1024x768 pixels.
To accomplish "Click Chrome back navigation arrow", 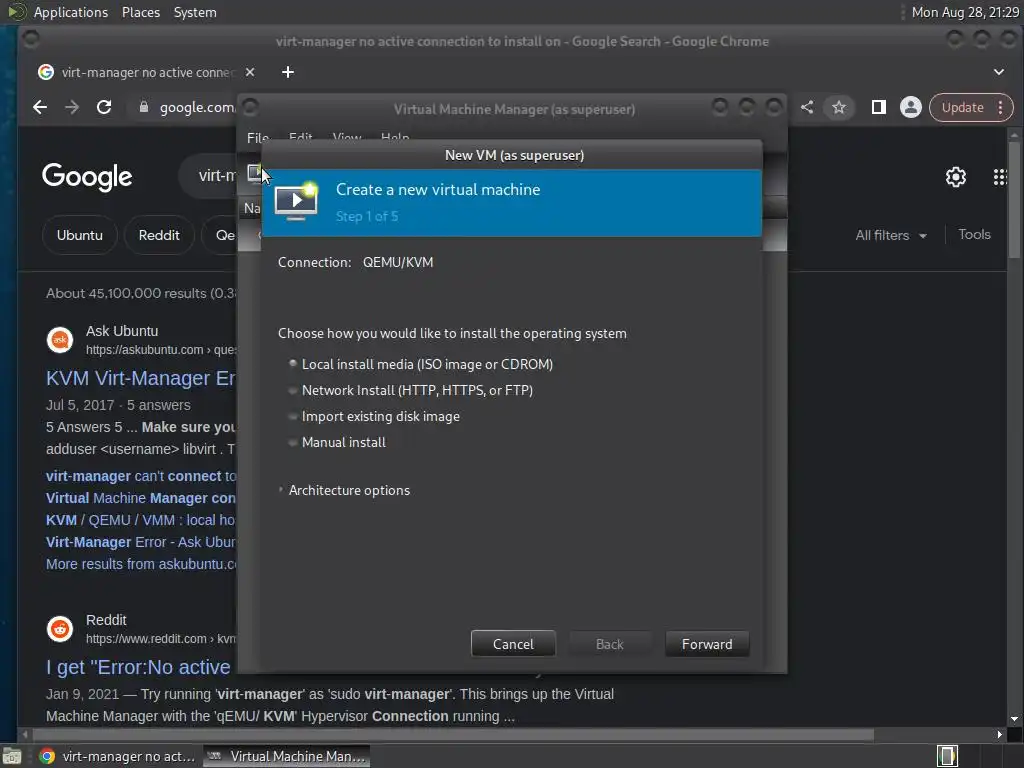I will tap(40, 107).
